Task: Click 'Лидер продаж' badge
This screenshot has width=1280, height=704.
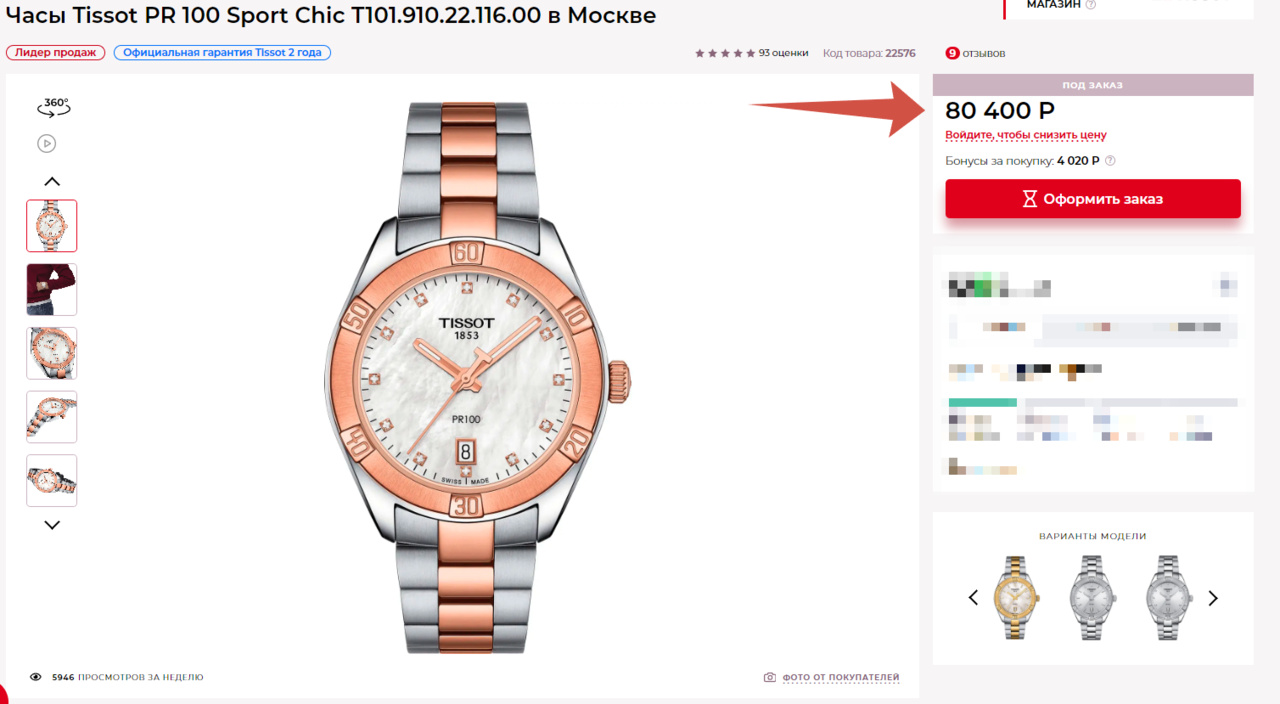Action: pyautogui.click(x=56, y=52)
